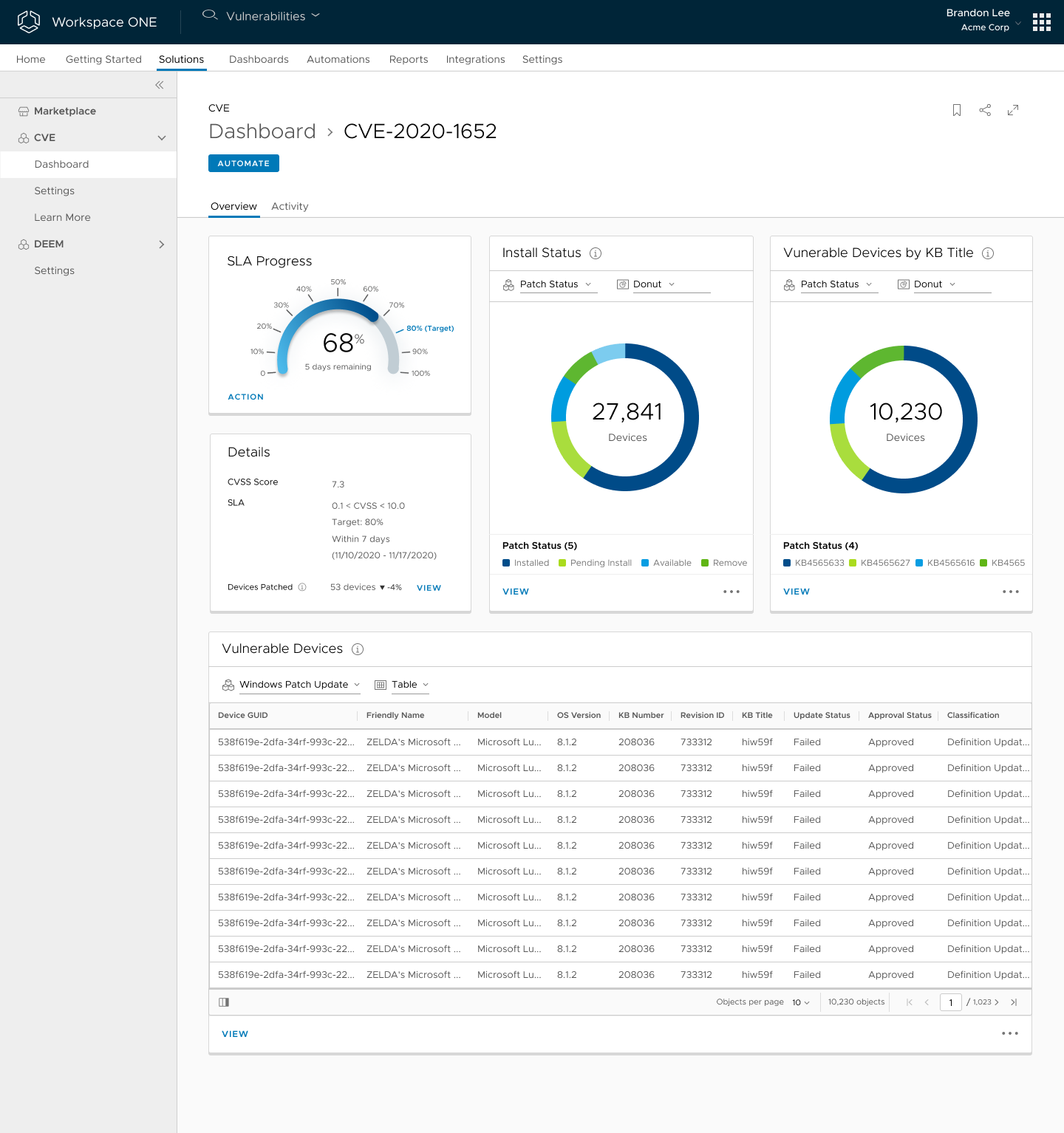This screenshot has width=1064, height=1133.
Task: Open Vulnerable Devices more options ellipsis
Action: [1010, 1033]
